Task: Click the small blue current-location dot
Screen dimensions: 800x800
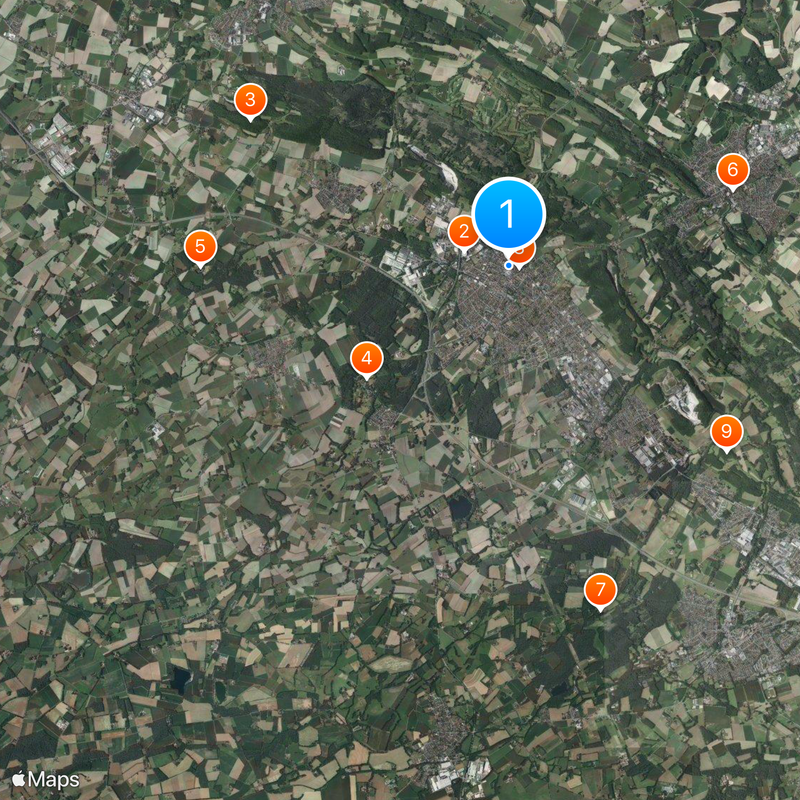Action: 508,265
